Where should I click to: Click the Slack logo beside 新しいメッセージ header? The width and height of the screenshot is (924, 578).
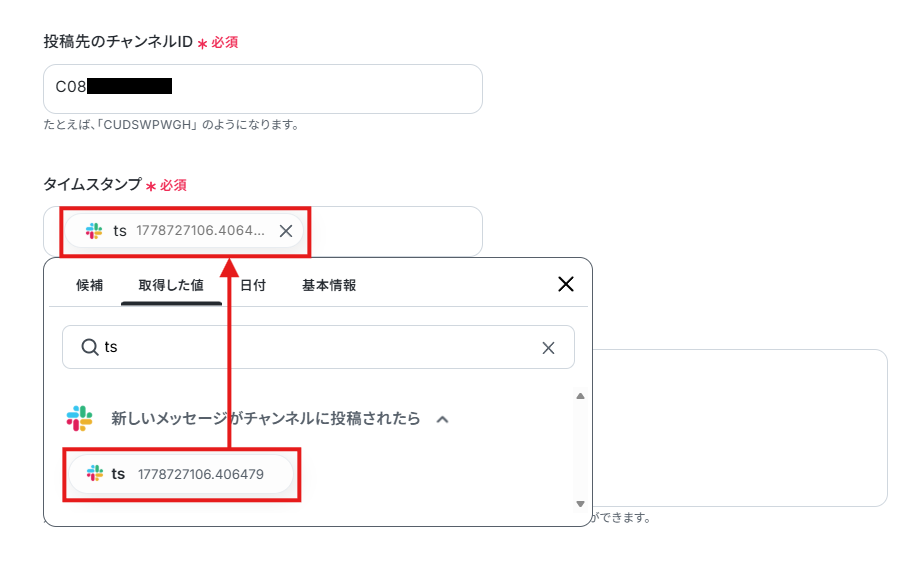click(x=80, y=418)
